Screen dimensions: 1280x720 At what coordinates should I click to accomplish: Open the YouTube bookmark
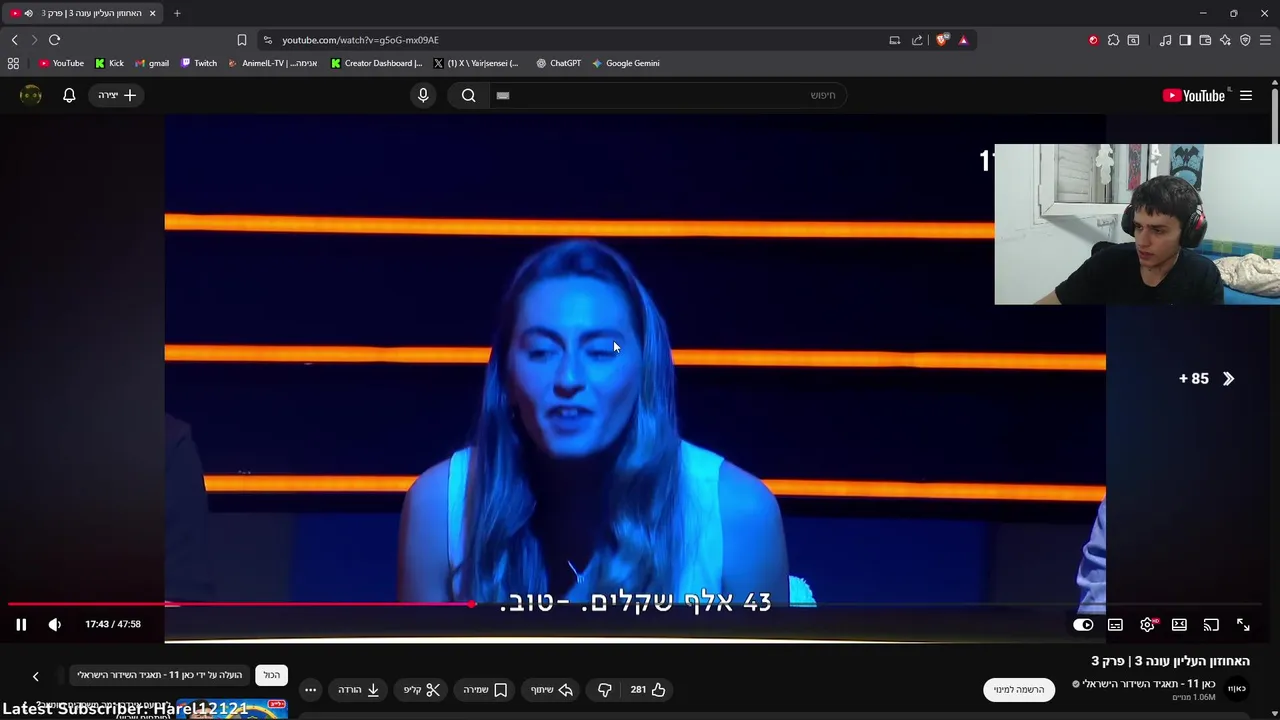click(61, 63)
